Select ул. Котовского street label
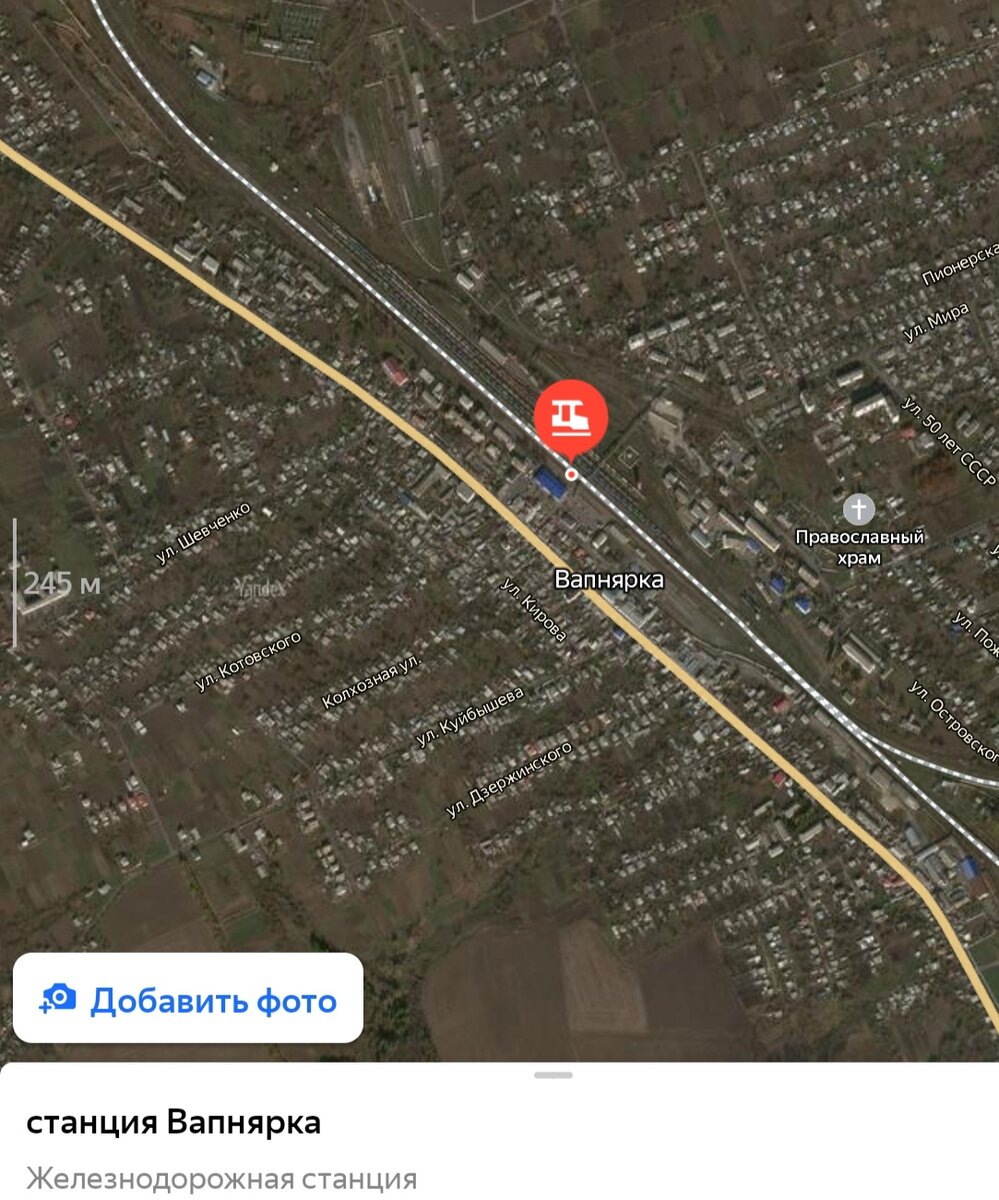 [248, 661]
